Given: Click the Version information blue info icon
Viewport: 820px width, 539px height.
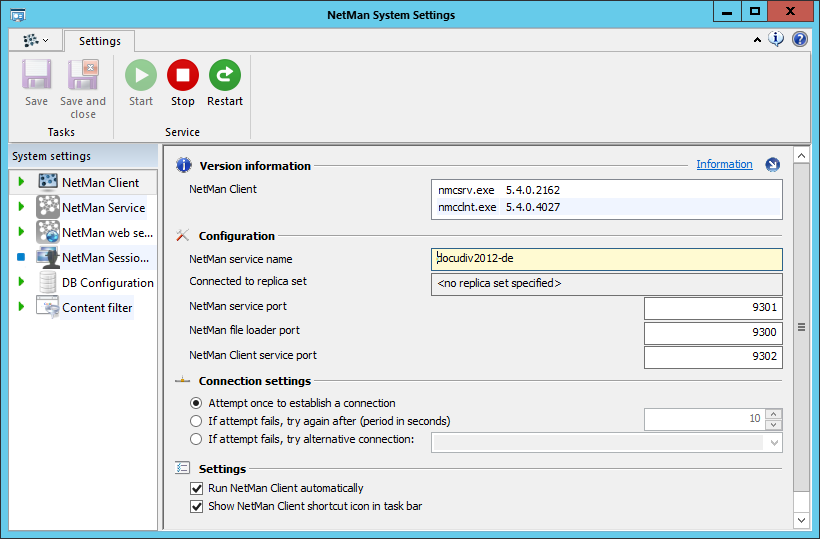Looking at the screenshot, I should coord(184,165).
